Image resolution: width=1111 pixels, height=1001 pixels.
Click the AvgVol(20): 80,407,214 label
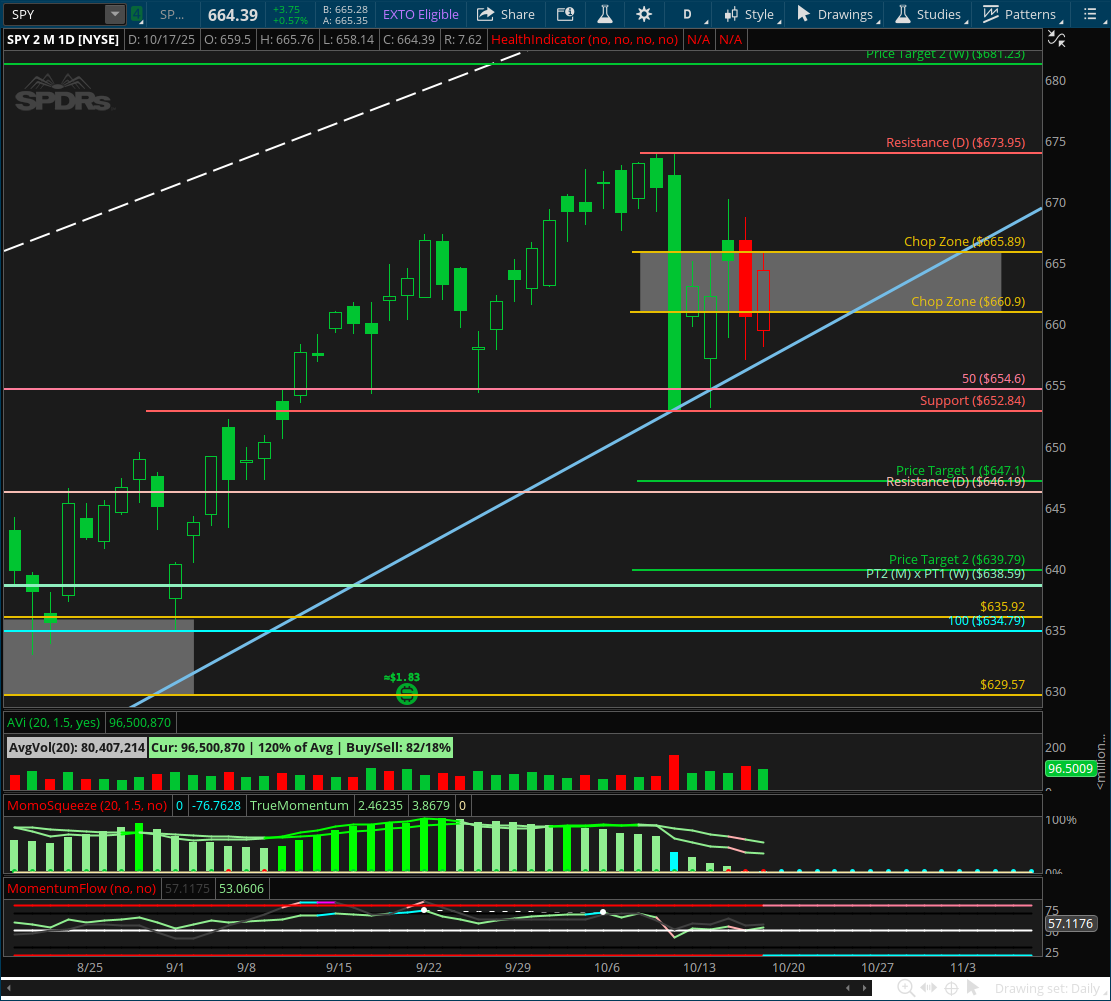click(x=77, y=747)
